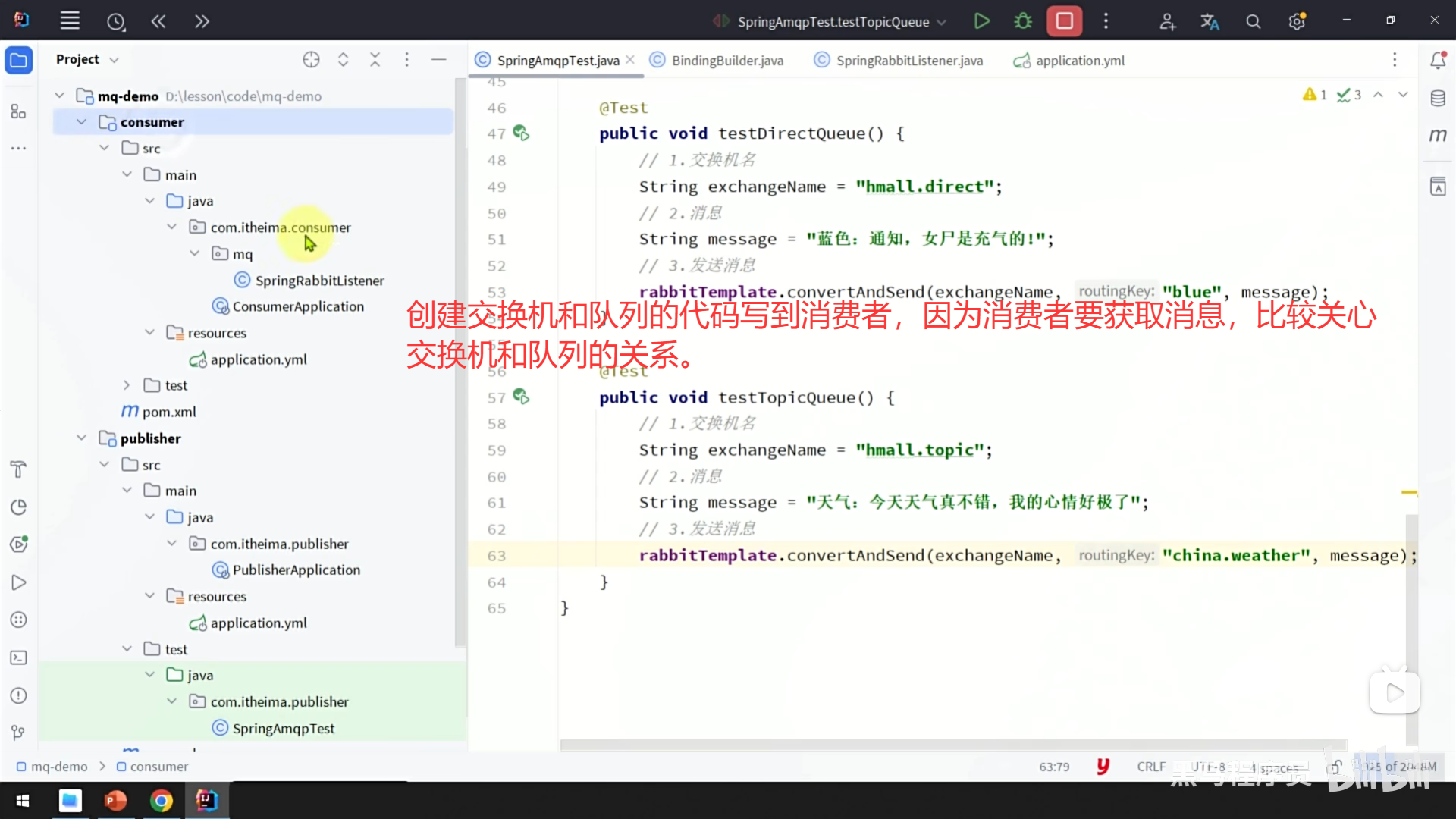The height and width of the screenshot is (819, 1456).
Task: Open run configuration dropdown SpringAmqpTest.testTopicQueue
Action: point(833,22)
